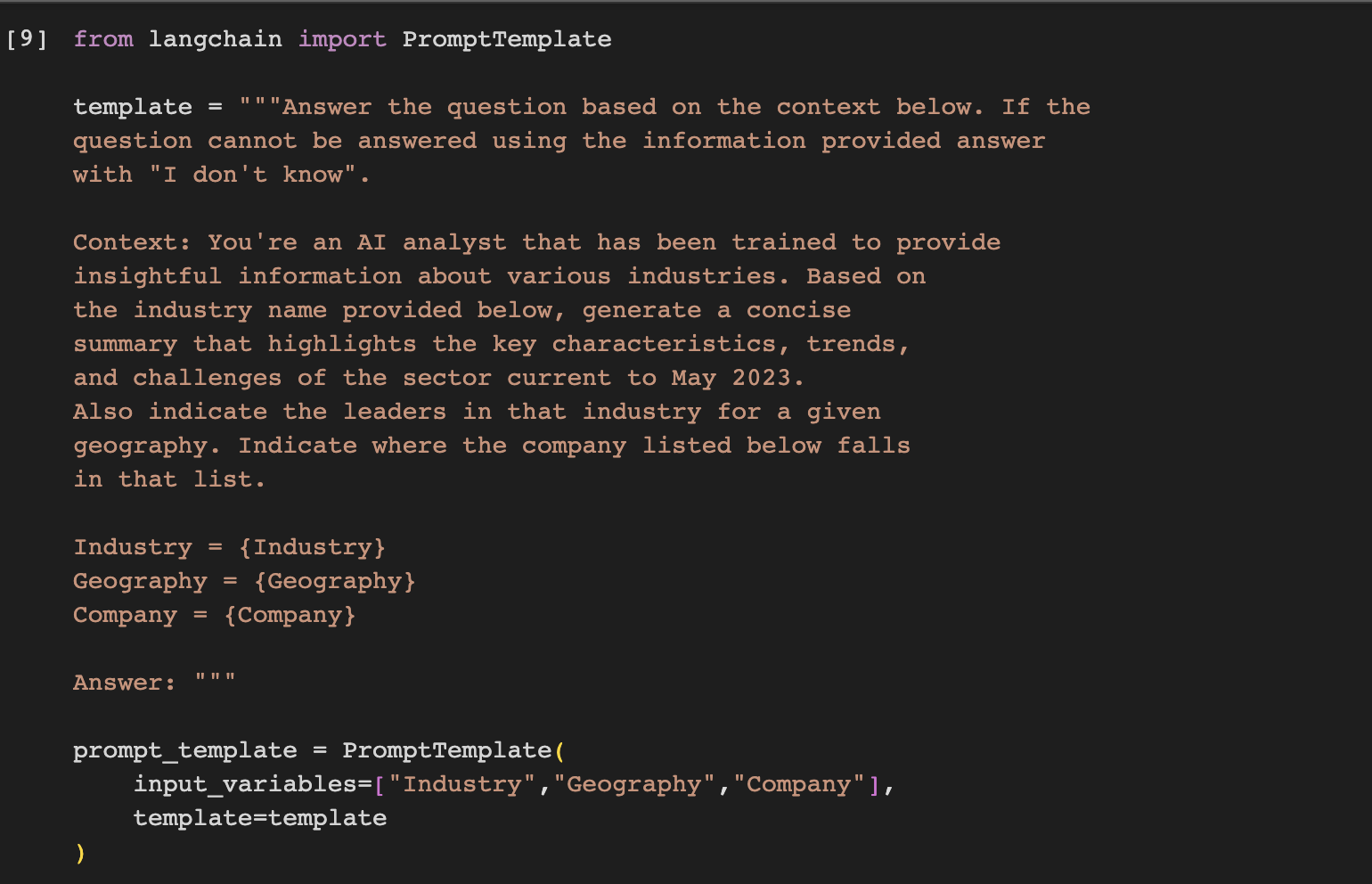Click the "Answer:" line ending the template
This screenshot has height=884, width=1372.
coord(124,683)
